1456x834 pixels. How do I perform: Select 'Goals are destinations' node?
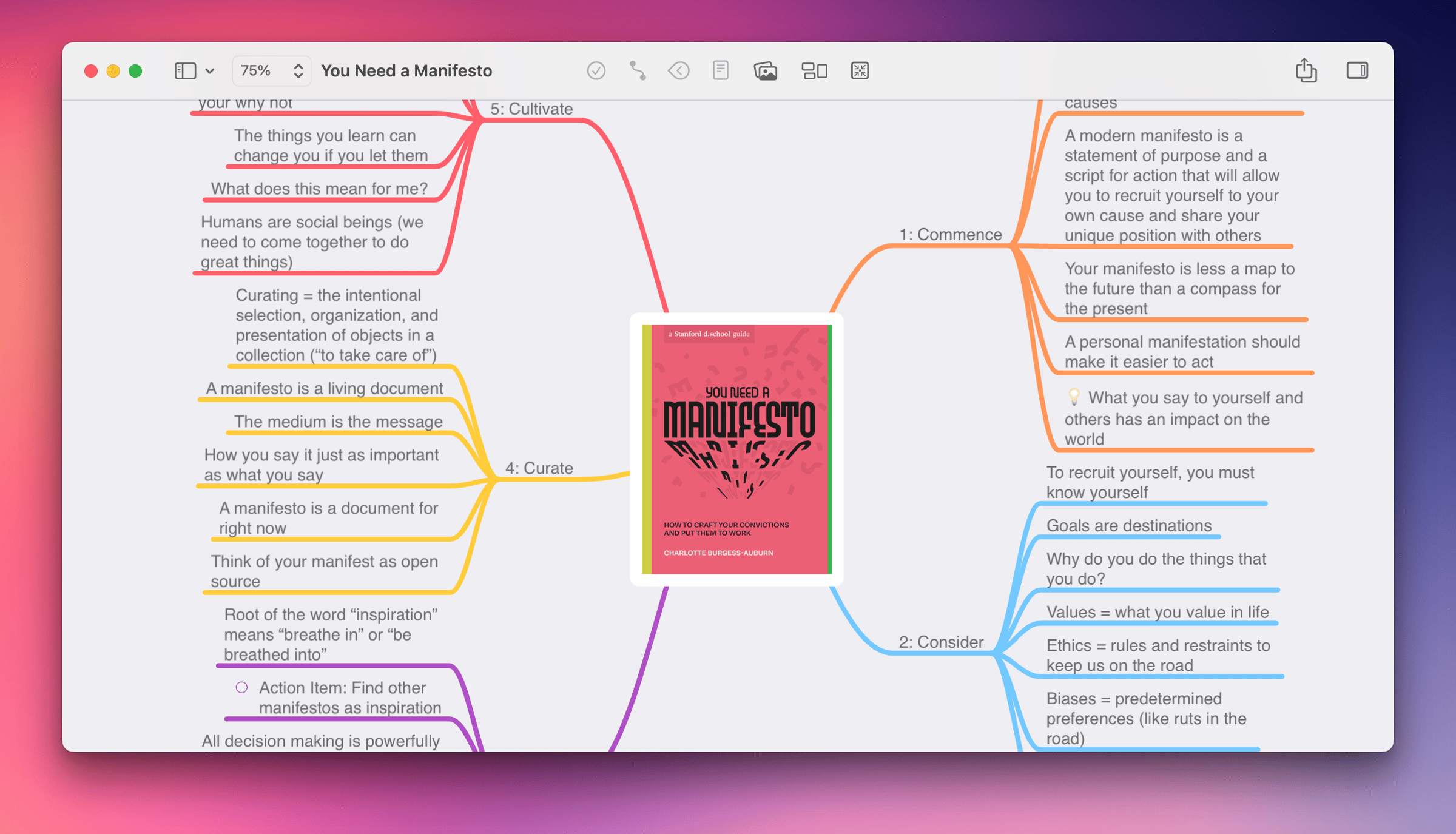tap(1128, 525)
